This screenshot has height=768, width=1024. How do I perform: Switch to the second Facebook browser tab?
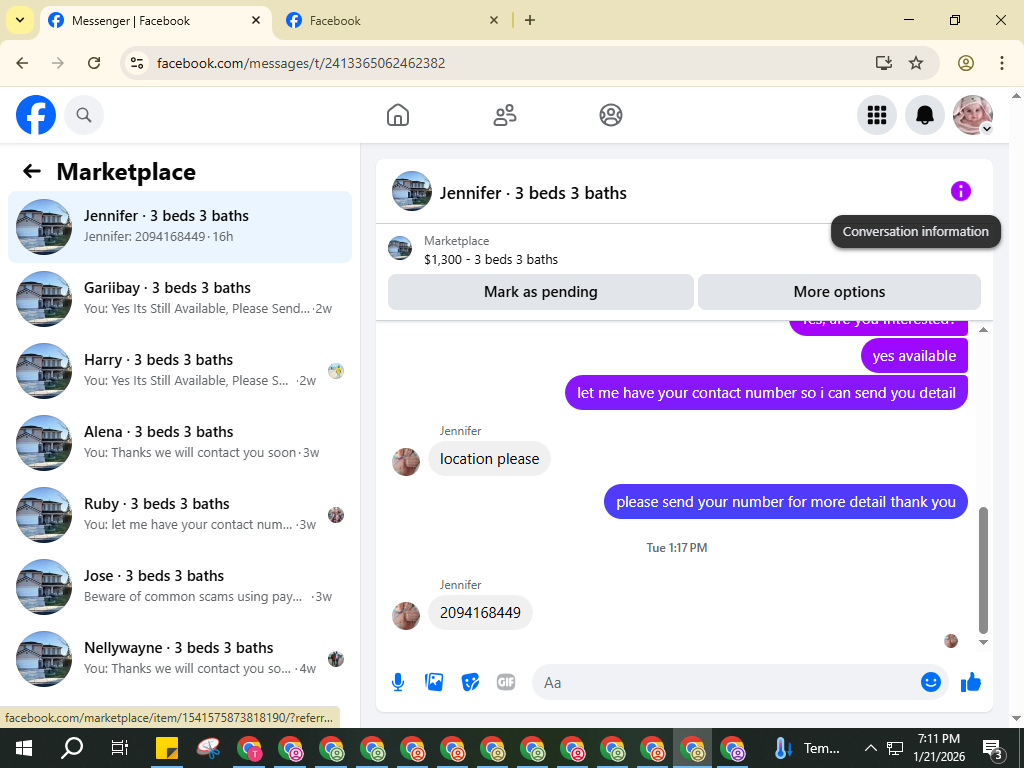coord(393,20)
